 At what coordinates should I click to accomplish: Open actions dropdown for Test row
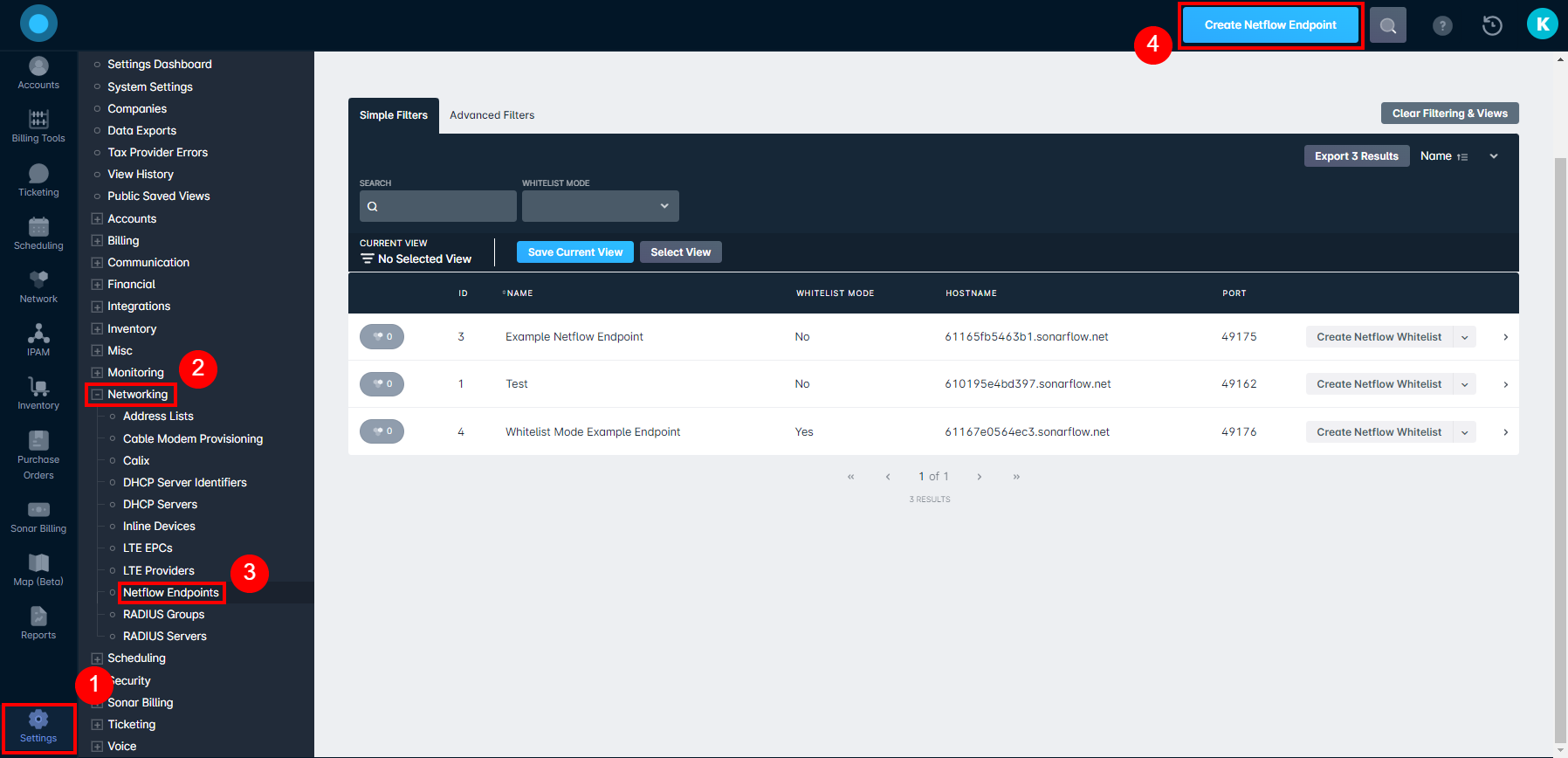tap(1465, 384)
